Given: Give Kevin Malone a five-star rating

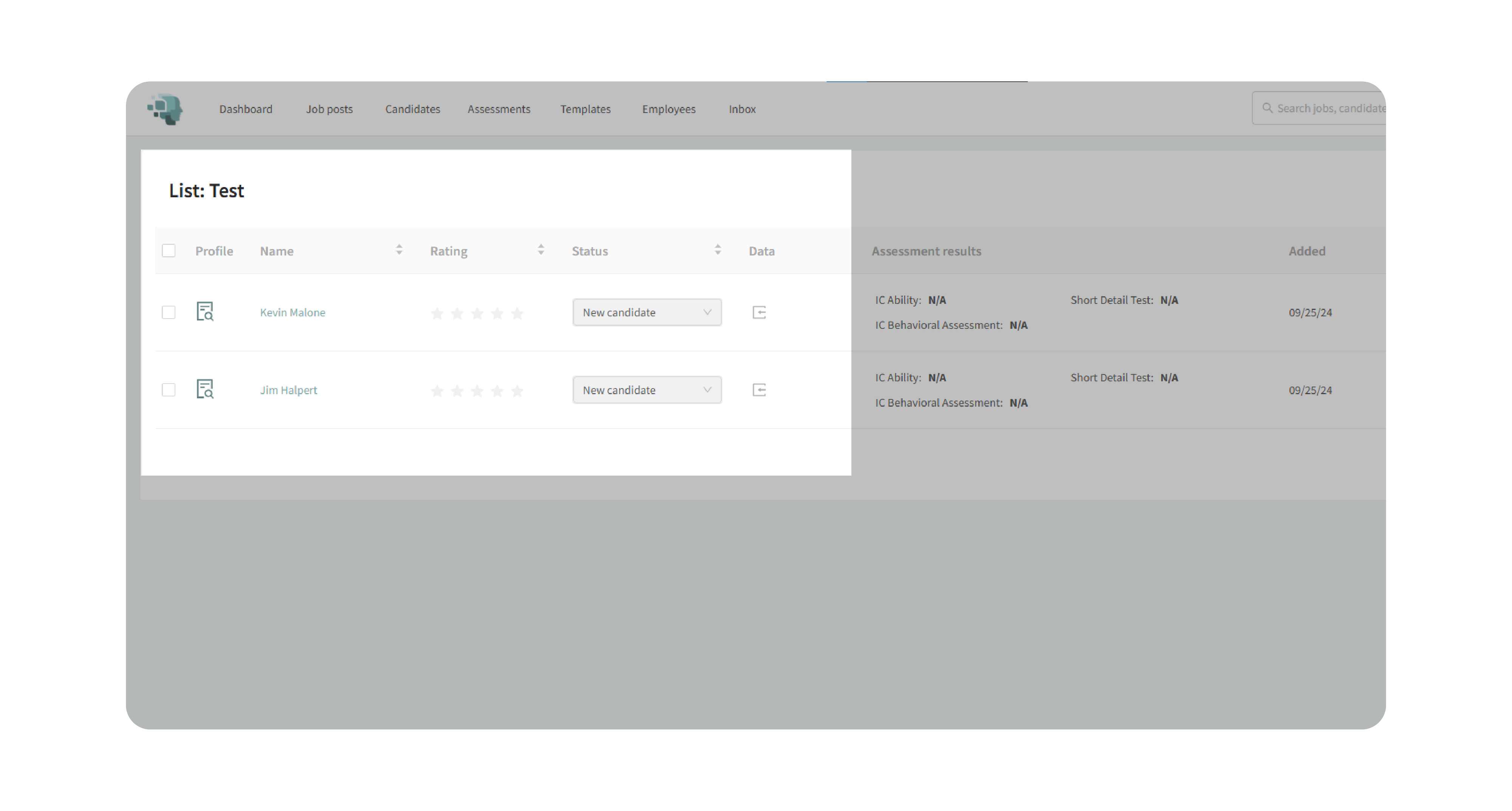Looking at the screenshot, I should click(517, 313).
